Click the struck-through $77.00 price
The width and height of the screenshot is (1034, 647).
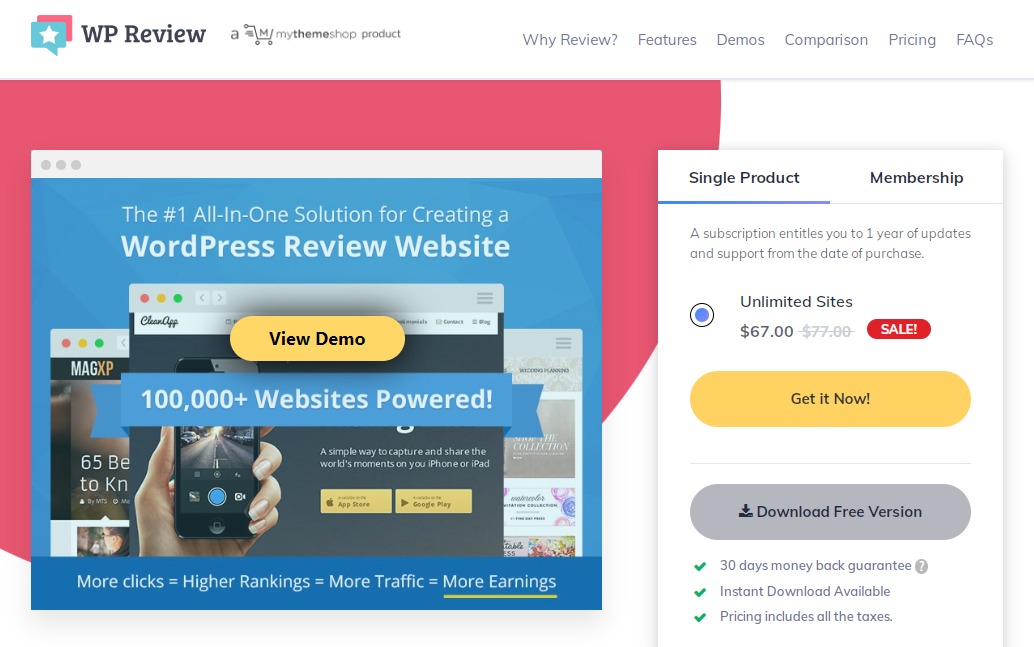[827, 331]
